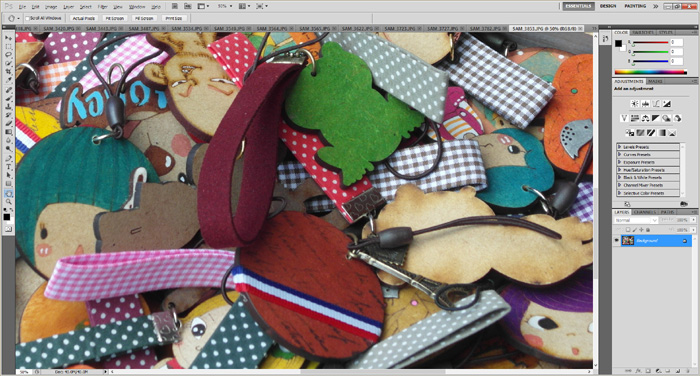Select the Rectangular Marquee tool
700x376 pixels.
(x=8, y=47)
